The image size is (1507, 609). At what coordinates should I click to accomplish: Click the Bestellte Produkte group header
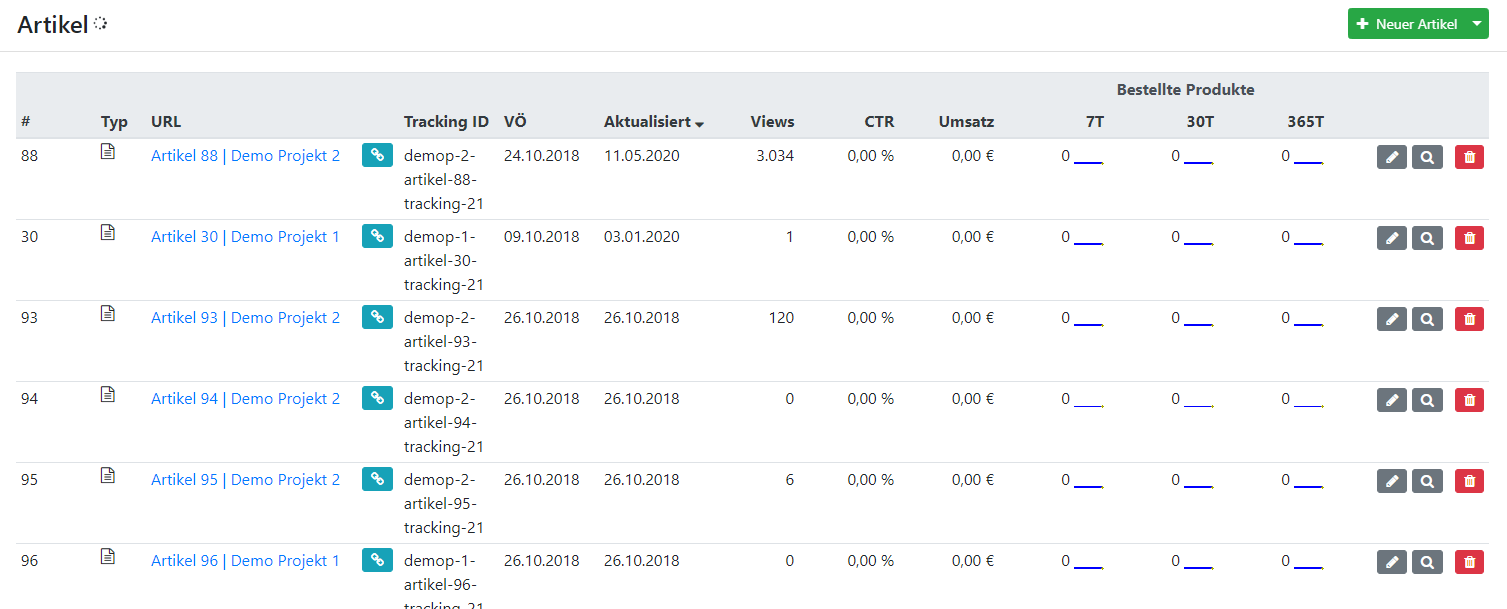[1185, 90]
